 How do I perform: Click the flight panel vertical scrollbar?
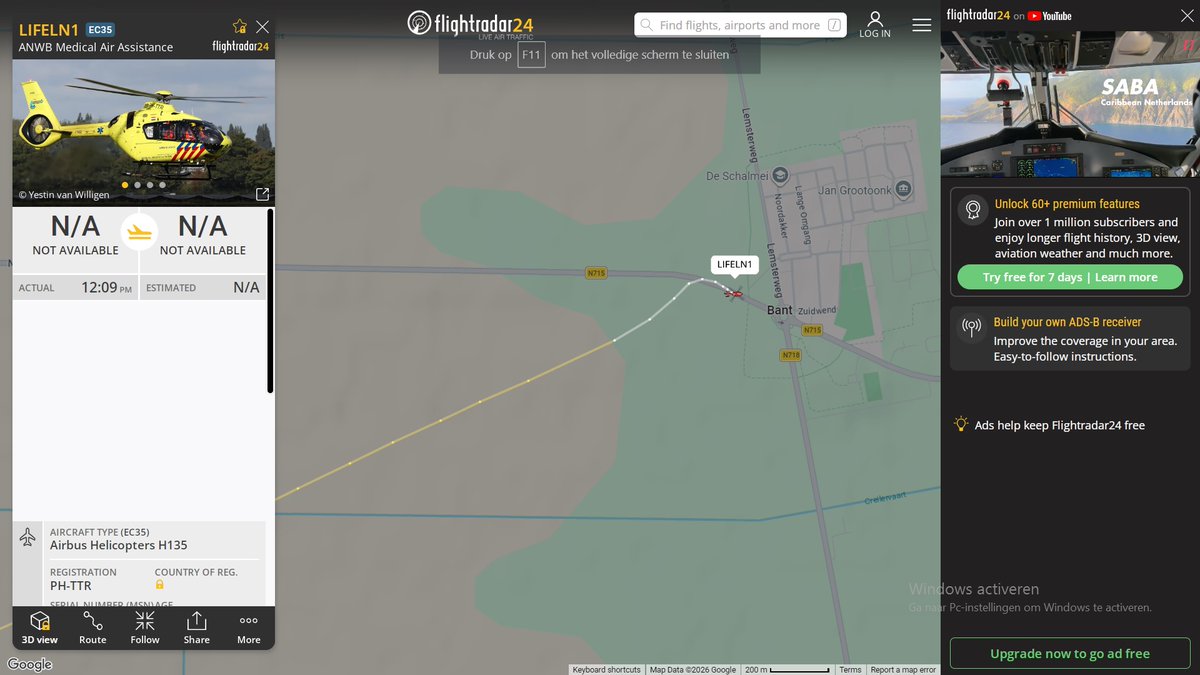(270, 300)
